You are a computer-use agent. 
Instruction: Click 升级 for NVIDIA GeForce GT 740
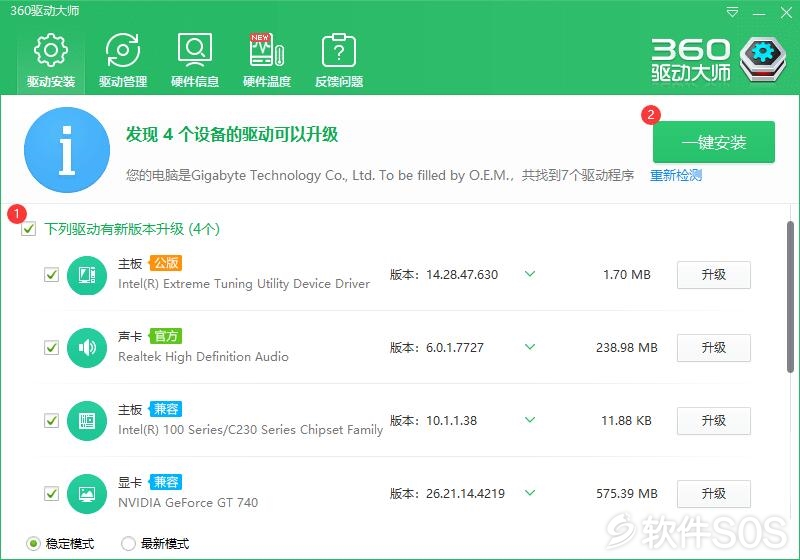pyautogui.click(x=714, y=494)
